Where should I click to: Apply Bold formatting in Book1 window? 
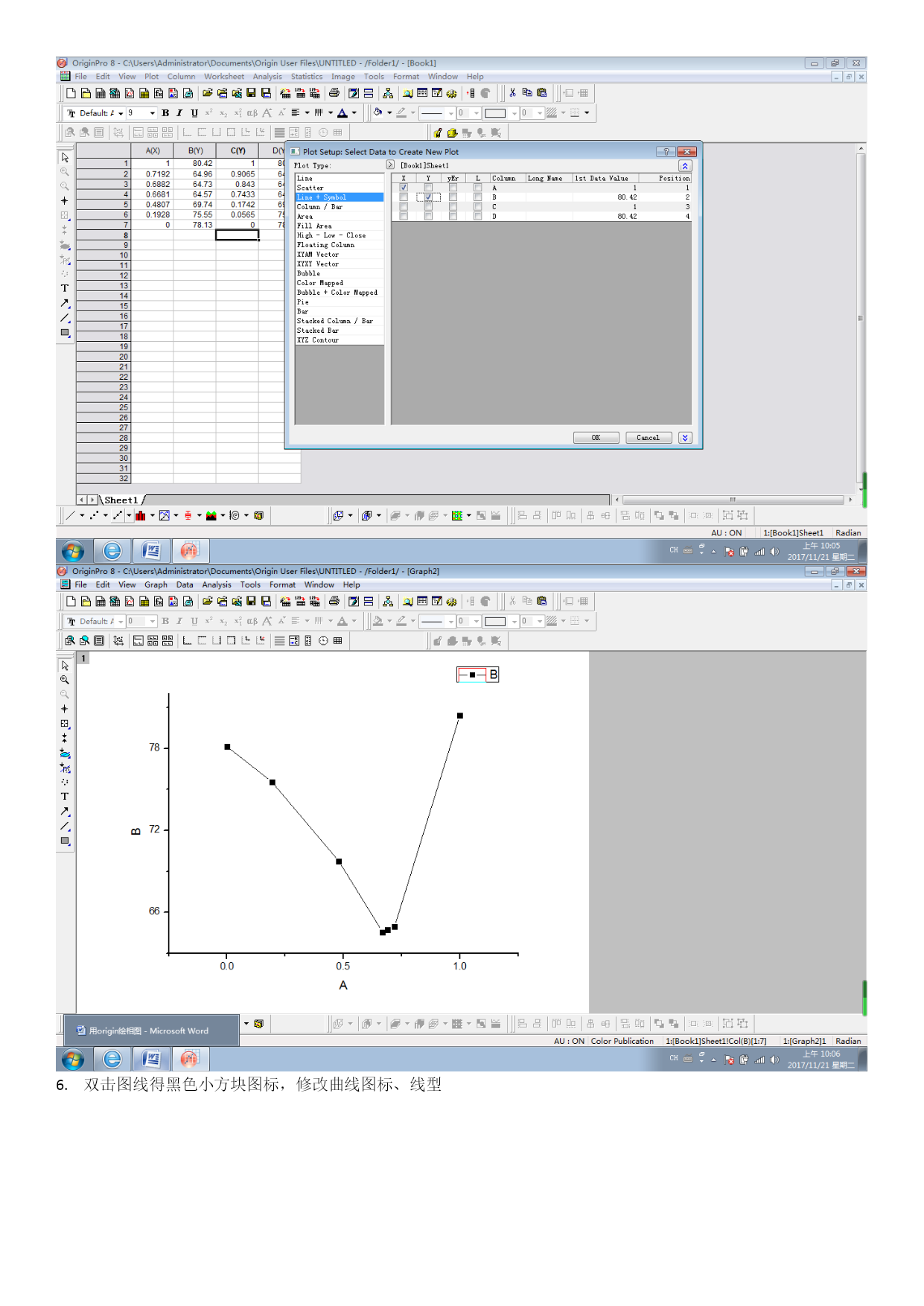coord(165,113)
